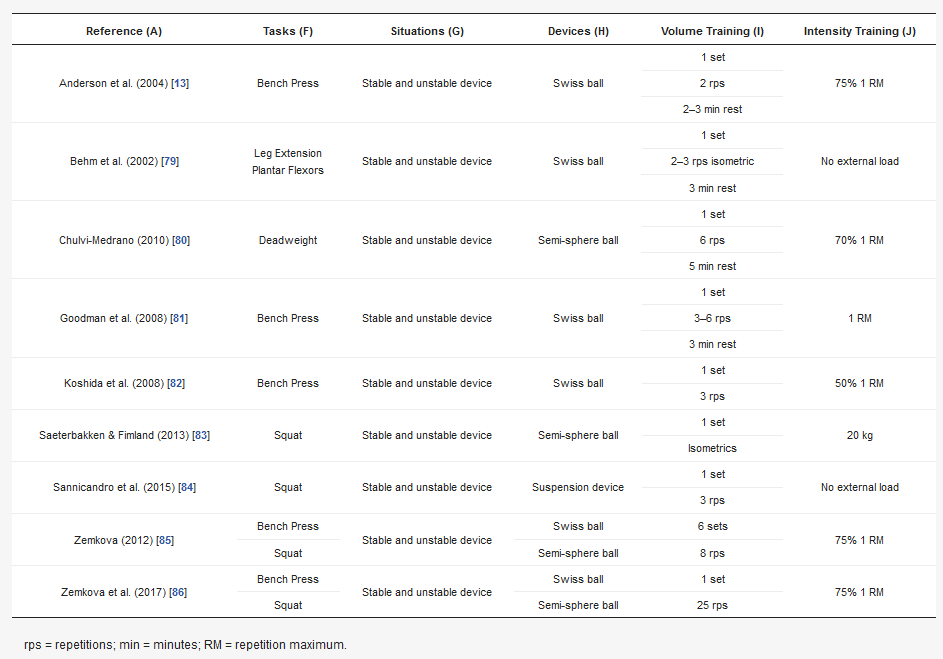943x659 pixels.
Task: Click the Situations (G) header cell
Action: tap(427, 31)
